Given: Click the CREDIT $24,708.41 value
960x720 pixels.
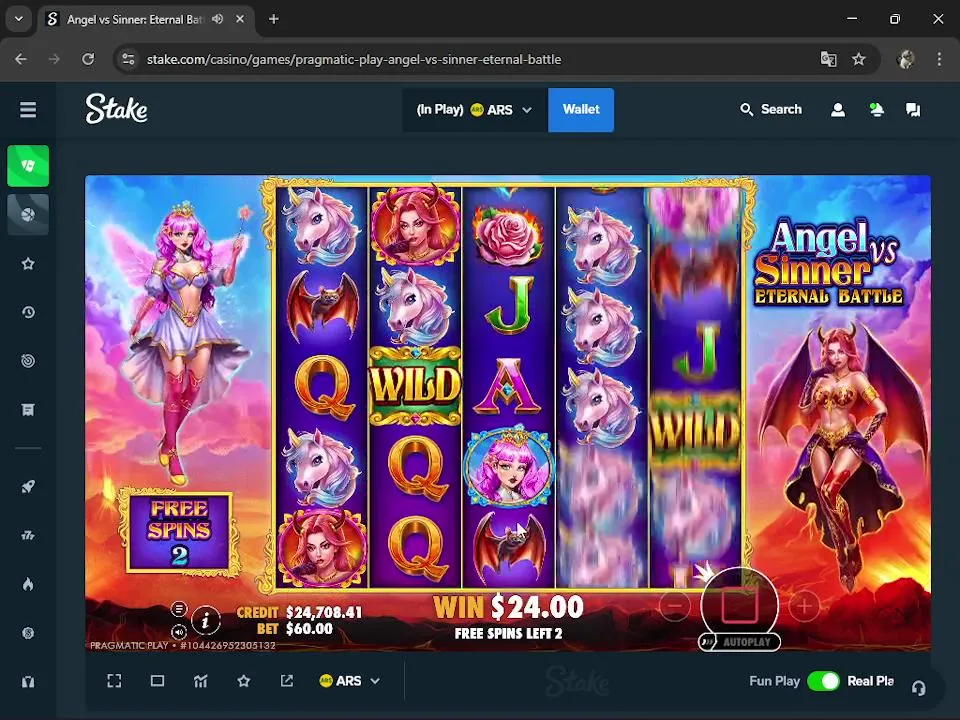Looking at the screenshot, I should coord(324,612).
